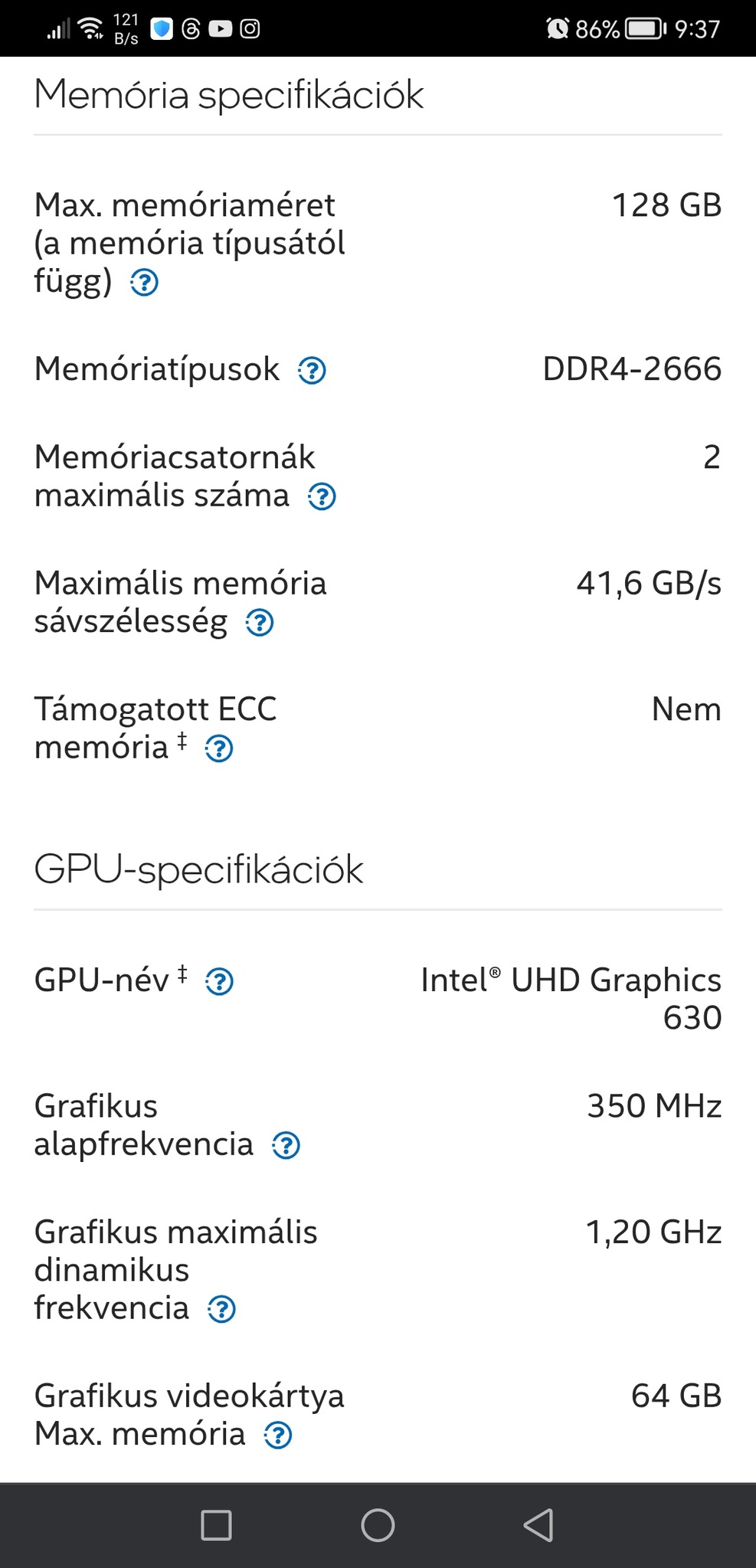The width and height of the screenshot is (756, 1568).
Task: Tap the DDR4-2666 memory type value
Action: click(632, 369)
